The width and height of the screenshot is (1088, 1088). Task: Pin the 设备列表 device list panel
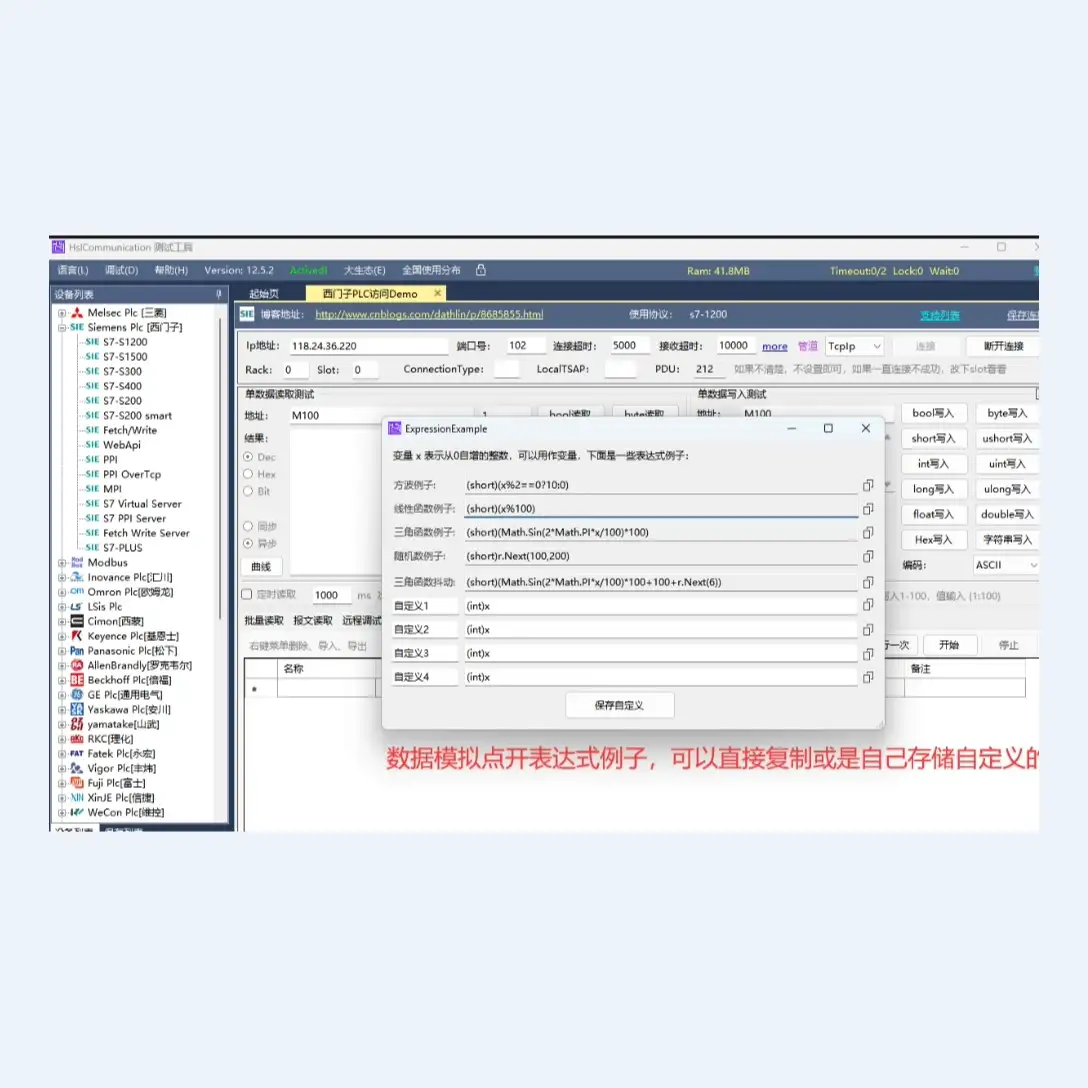pyautogui.click(x=219, y=294)
